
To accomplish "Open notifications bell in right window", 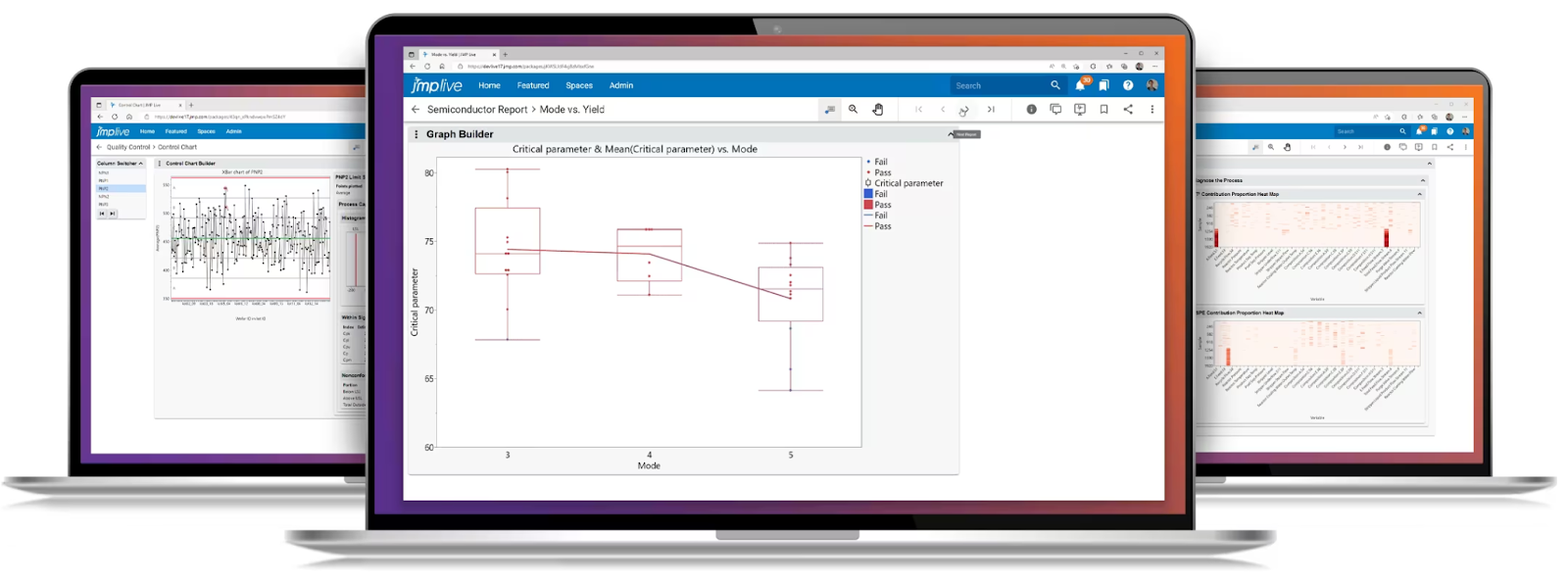I will [1418, 131].
